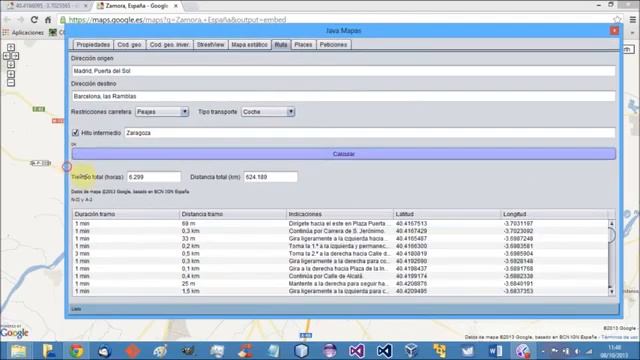The height and width of the screenshot is (360, 640).
Task: Select row with distance 1,5 km
Action: 340,291
